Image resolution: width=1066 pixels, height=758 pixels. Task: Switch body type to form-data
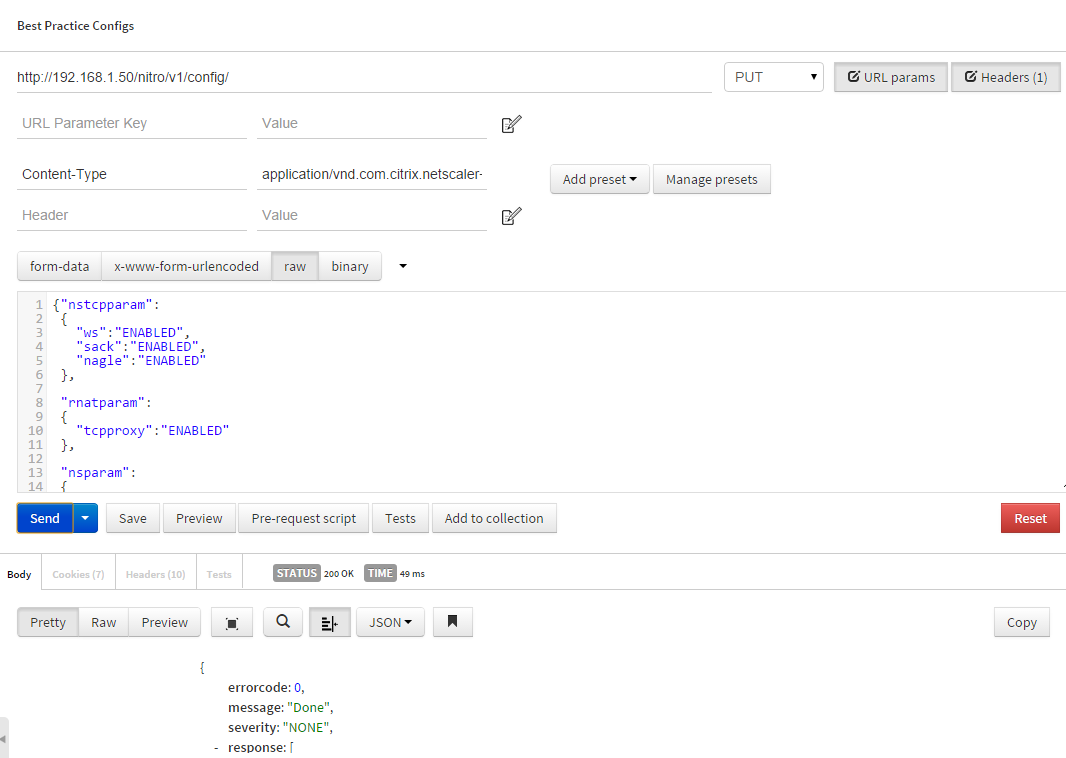(58, 266)
